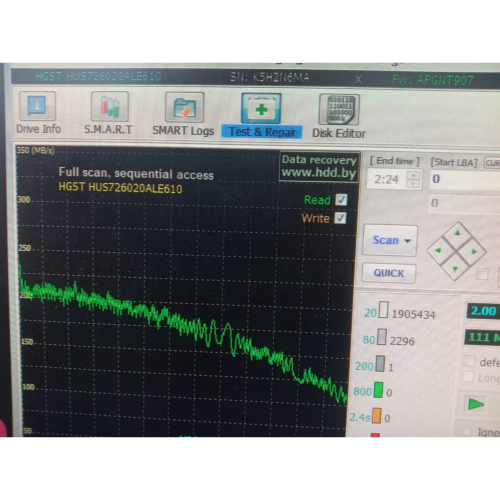The width and height of the screenshot is (500, 500).
Task: Increase End time with up stepper
Action: click(414, 175)
